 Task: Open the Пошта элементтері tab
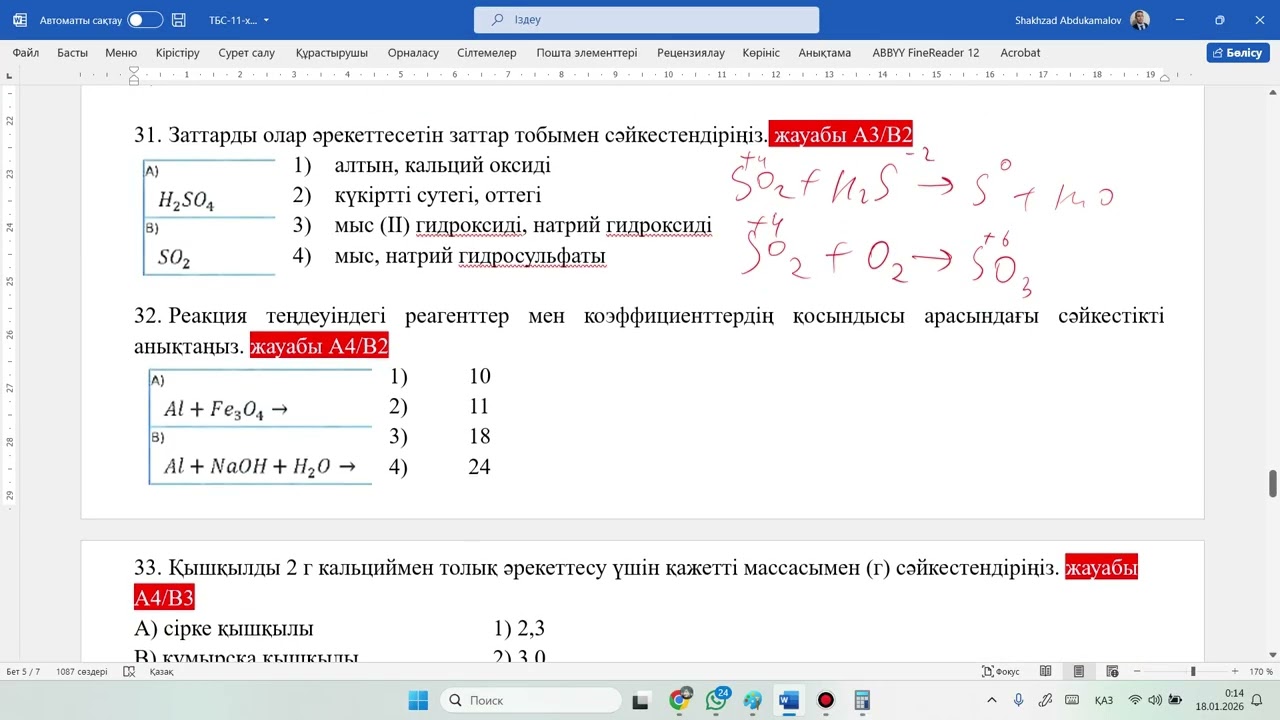tap(587, 53)
